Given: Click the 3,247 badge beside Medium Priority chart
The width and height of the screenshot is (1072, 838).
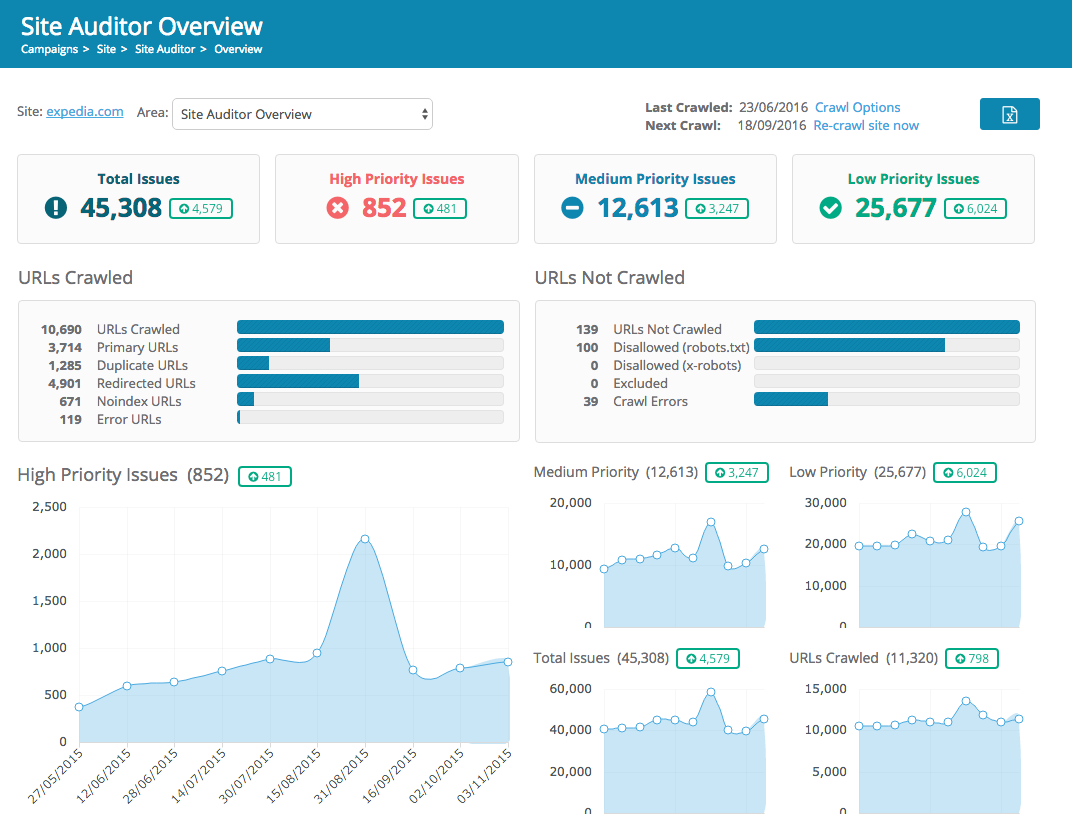Looking at the screenshot, I should [737, 472].
